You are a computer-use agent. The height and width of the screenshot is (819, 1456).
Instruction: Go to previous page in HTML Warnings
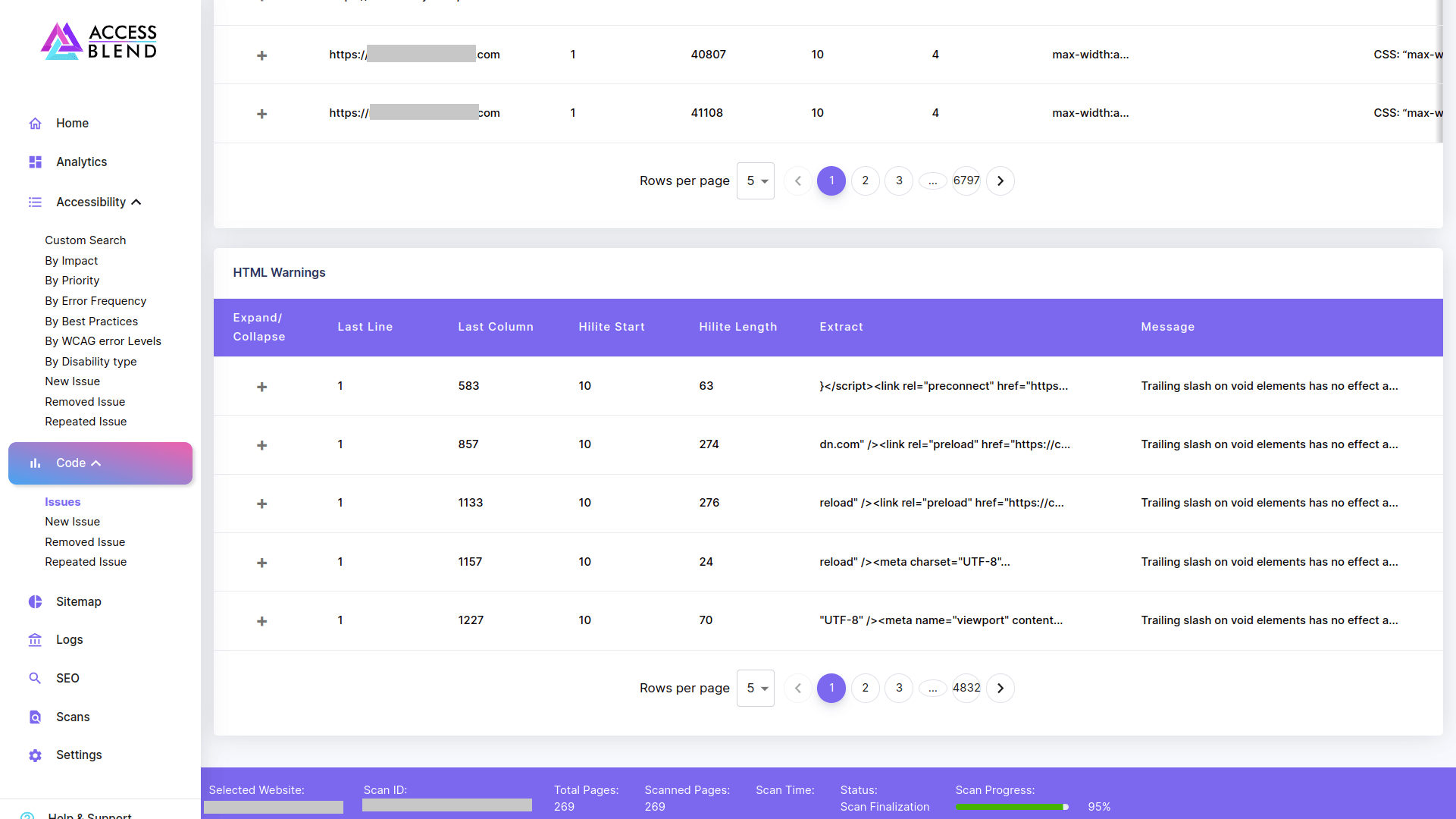pos(798,688)
